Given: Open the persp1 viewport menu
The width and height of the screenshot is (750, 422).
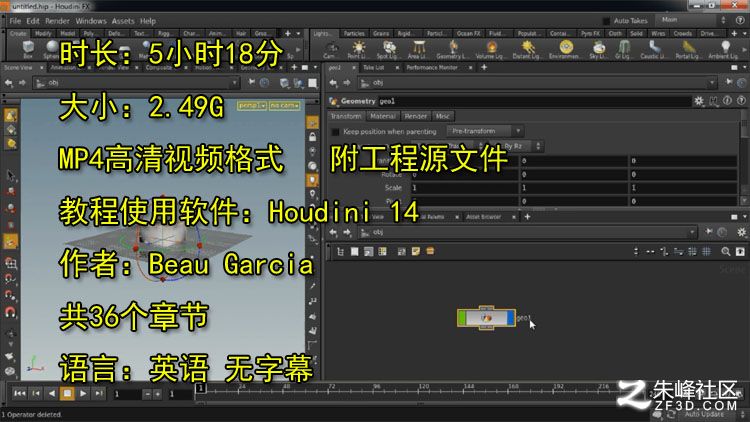Looking at the screenshot, I should (x=252, y=105).
